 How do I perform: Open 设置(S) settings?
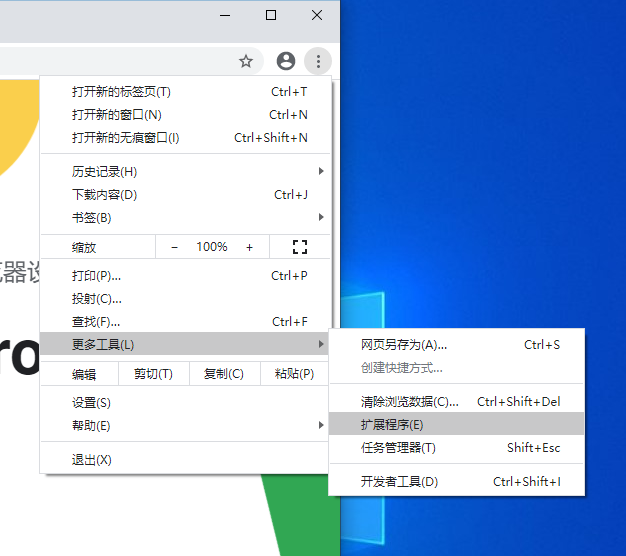(184, 403)
